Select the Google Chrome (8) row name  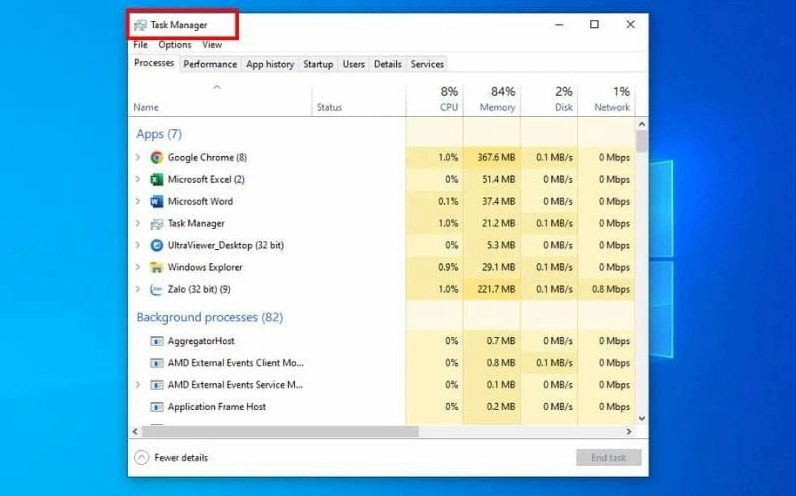[207, 157]
